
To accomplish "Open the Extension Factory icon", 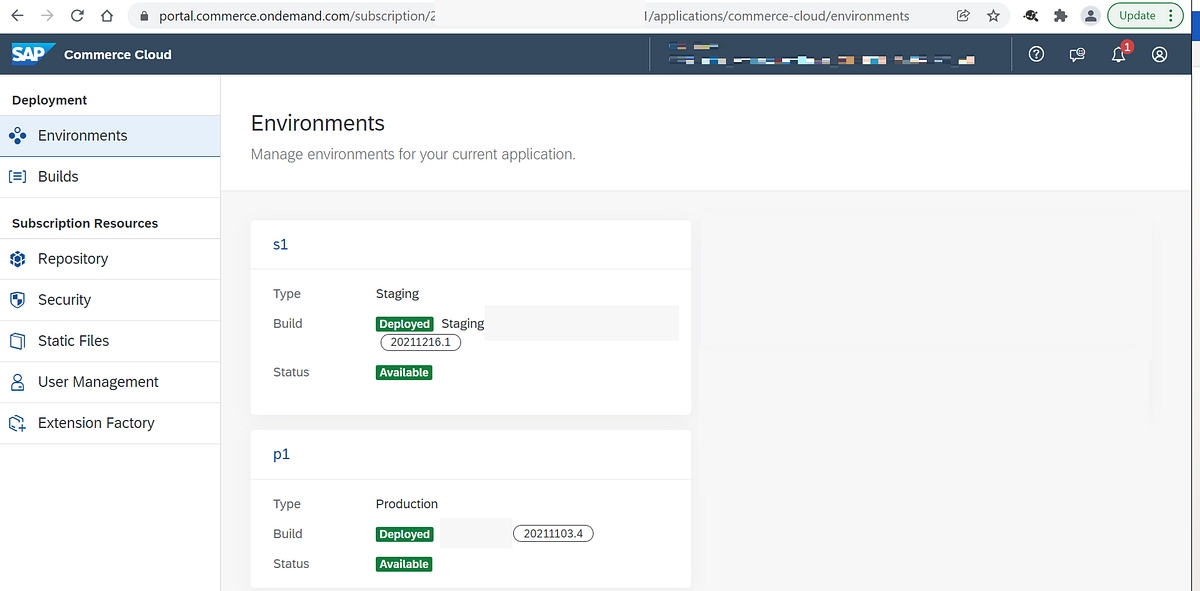I will pyautogui.click(x=19, y=423).
